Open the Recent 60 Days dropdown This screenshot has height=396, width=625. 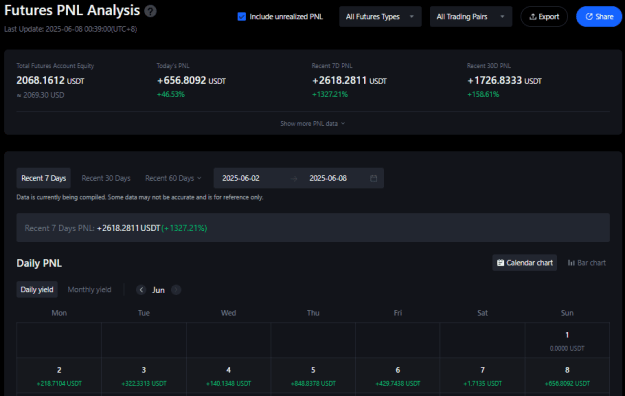coord(173,178)
